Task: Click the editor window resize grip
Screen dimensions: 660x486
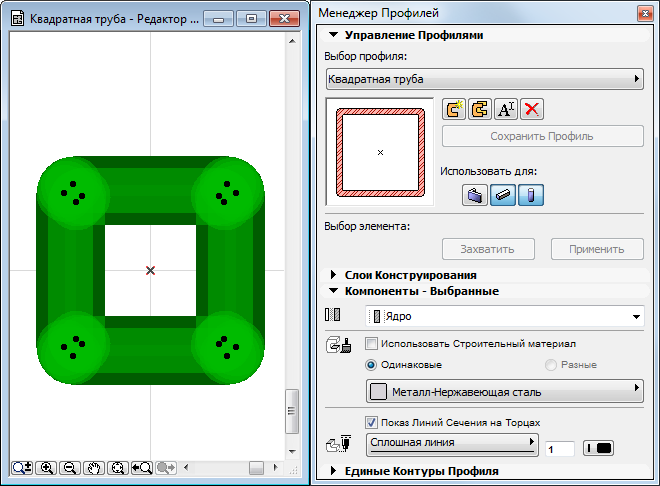Action: (x=293, y=470)
